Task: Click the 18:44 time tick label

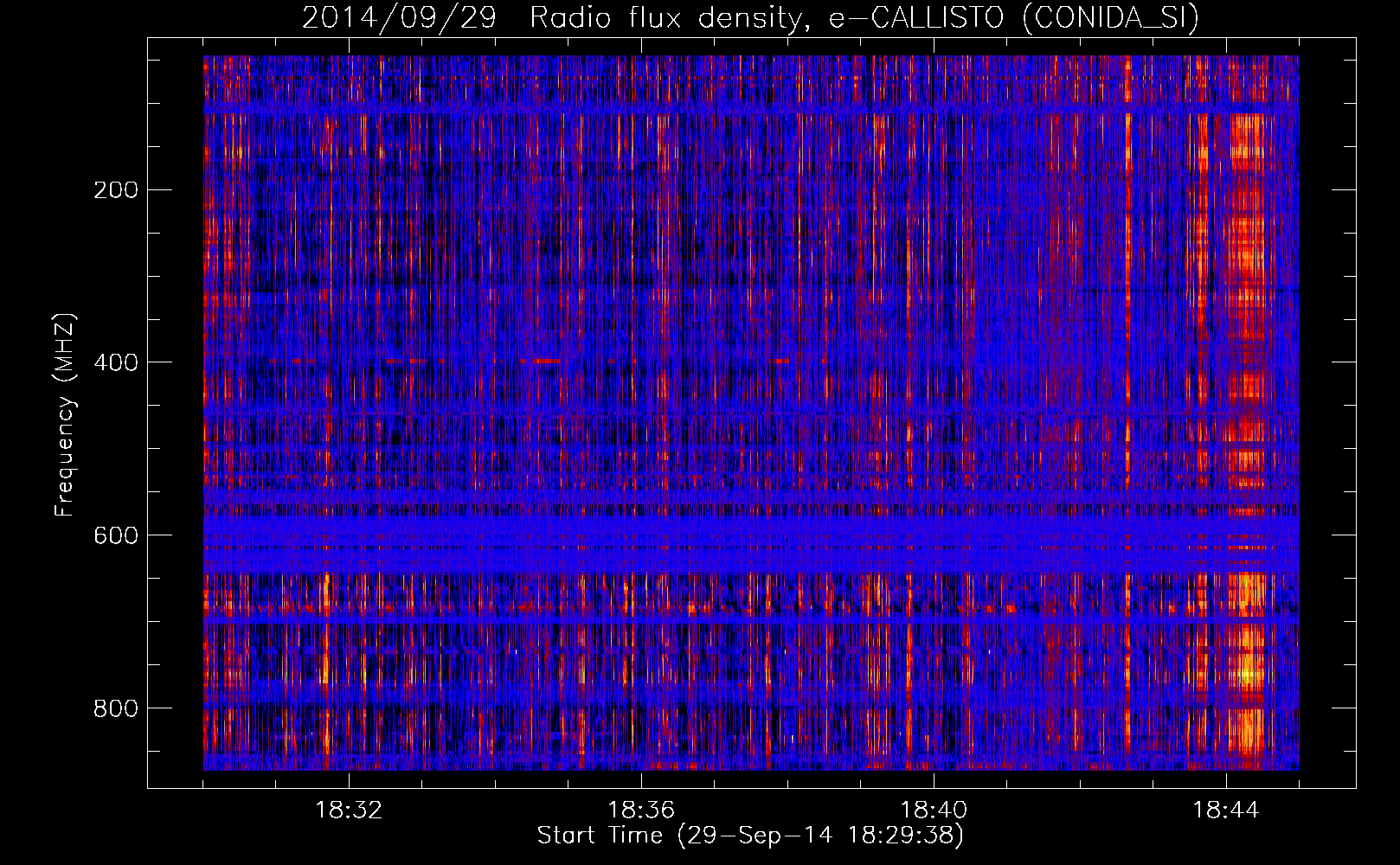Action: 1226,811
